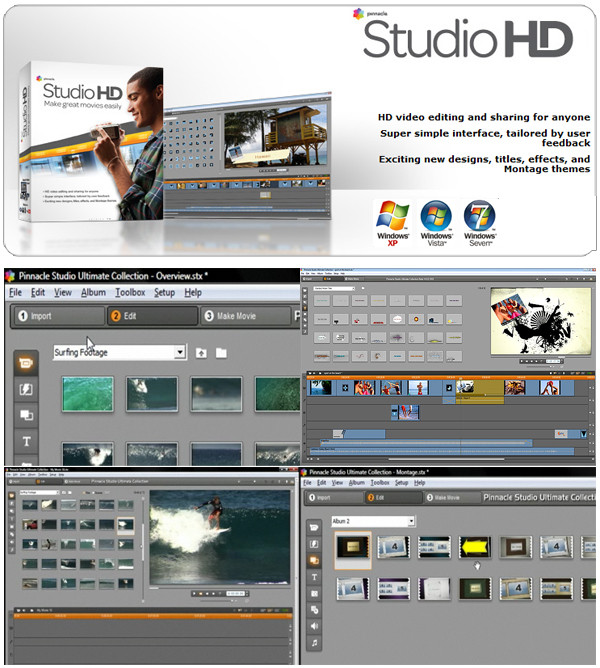Switch to Make Movie tab in Montage.stx
This screenshot has height=668, width=600.
coord(451,497)
